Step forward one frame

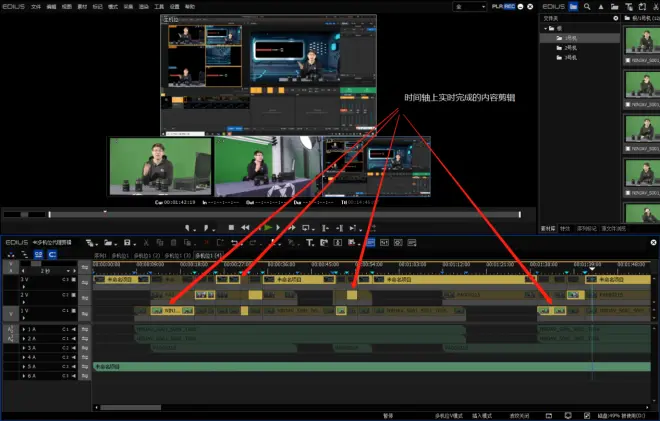click(278, 228)
